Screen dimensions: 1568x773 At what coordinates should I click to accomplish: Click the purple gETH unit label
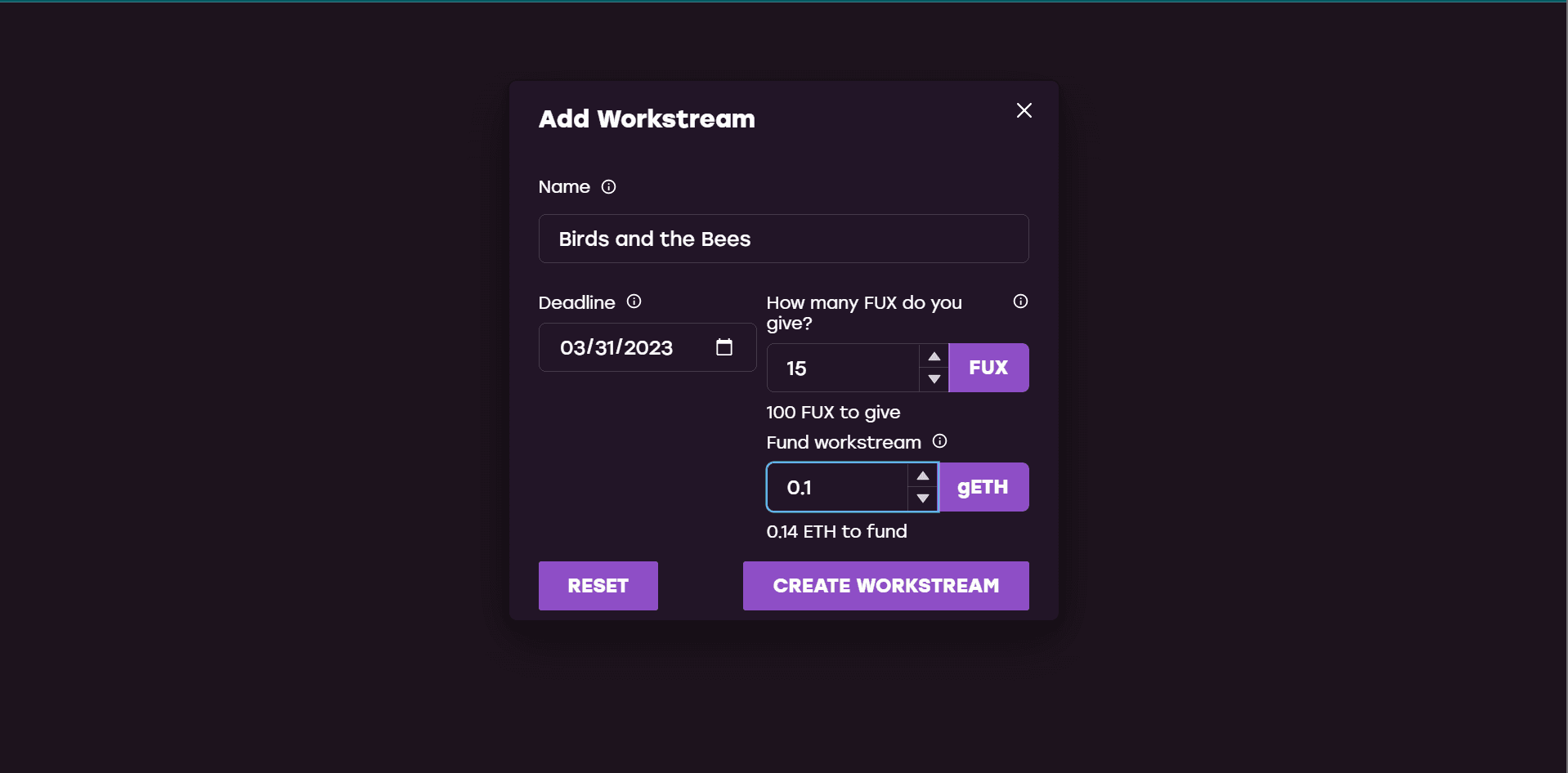(x=983, y=487)
